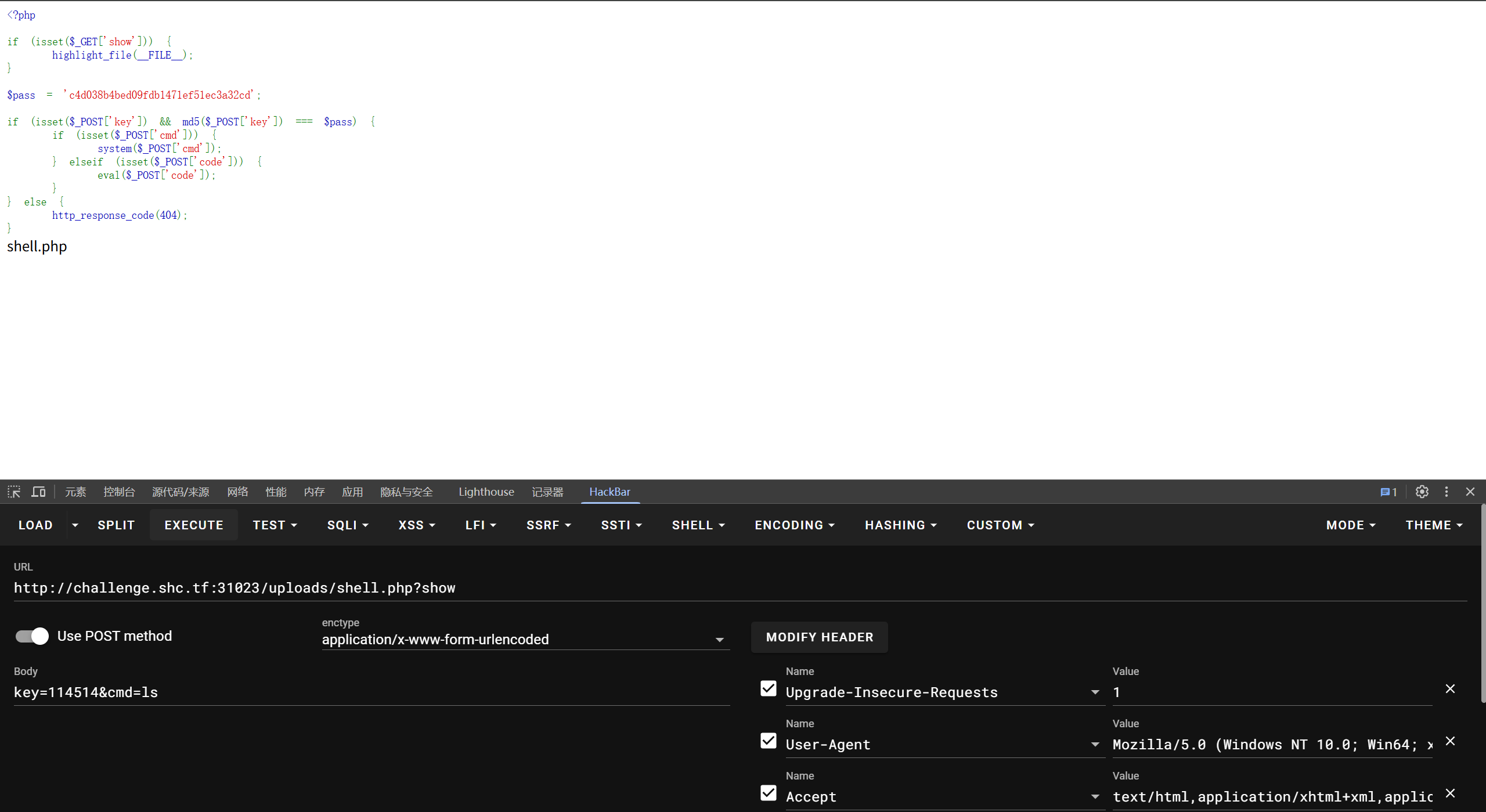Click the issues counter badge
Viewport: 1486px width, 812px height.
(x=1388, y=492)
